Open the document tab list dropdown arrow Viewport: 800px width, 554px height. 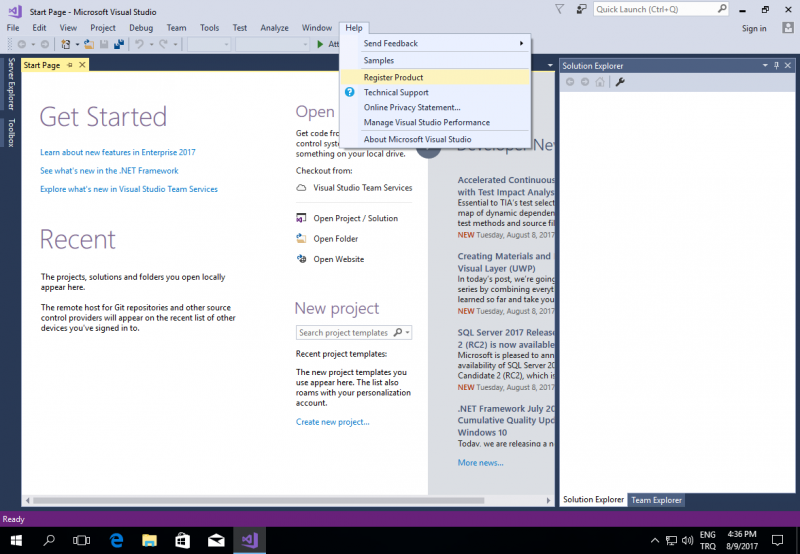tap(550, 65)
